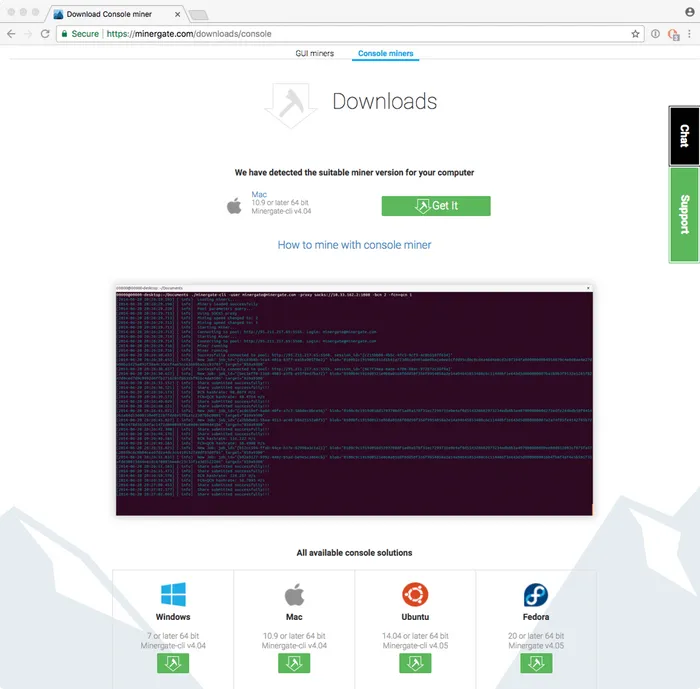Click the Windows logo icon

[x=173, y=596]
